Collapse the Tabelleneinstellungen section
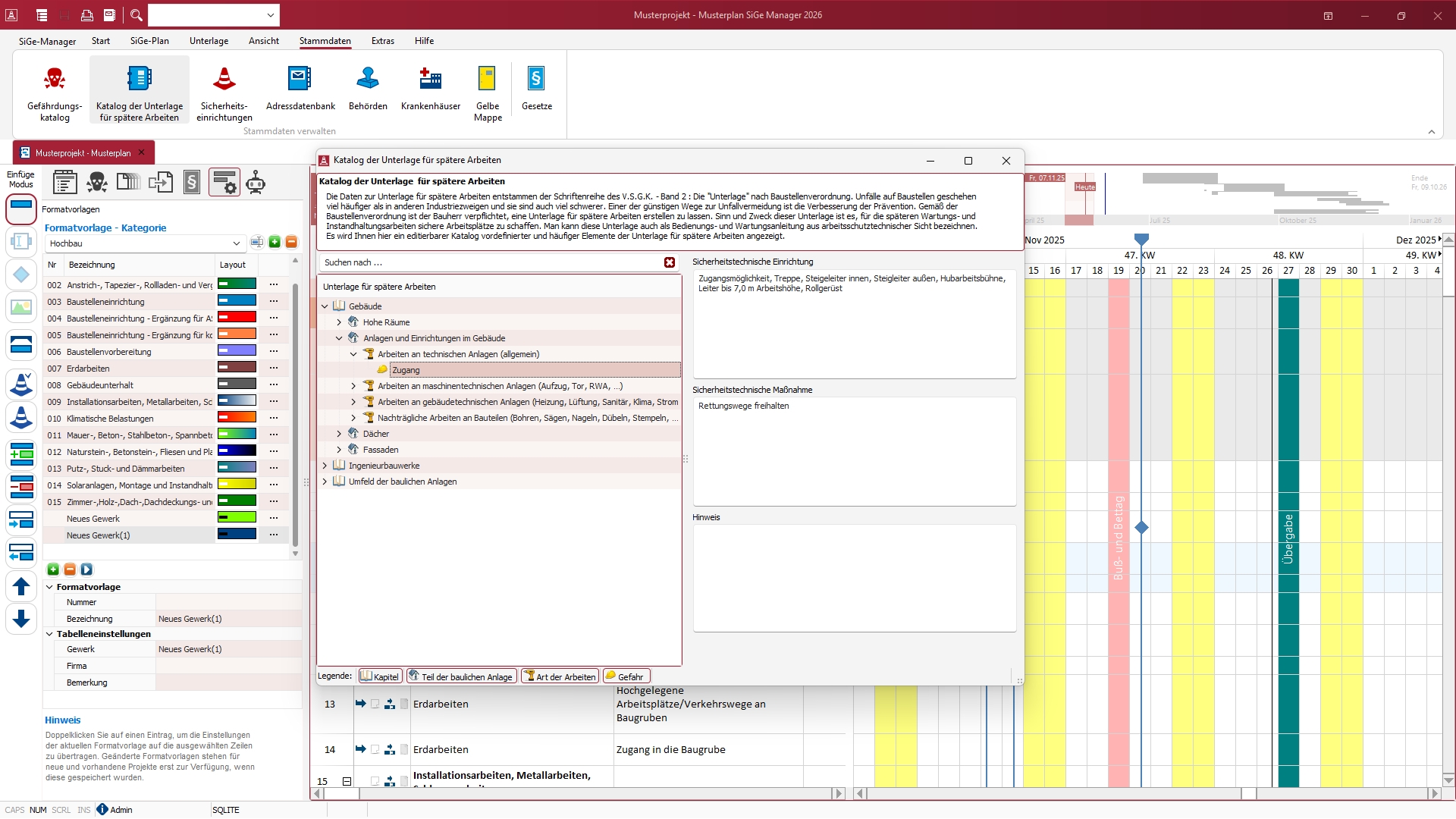Viewport: 1456px width, 819px height. [x=49, y=634]
